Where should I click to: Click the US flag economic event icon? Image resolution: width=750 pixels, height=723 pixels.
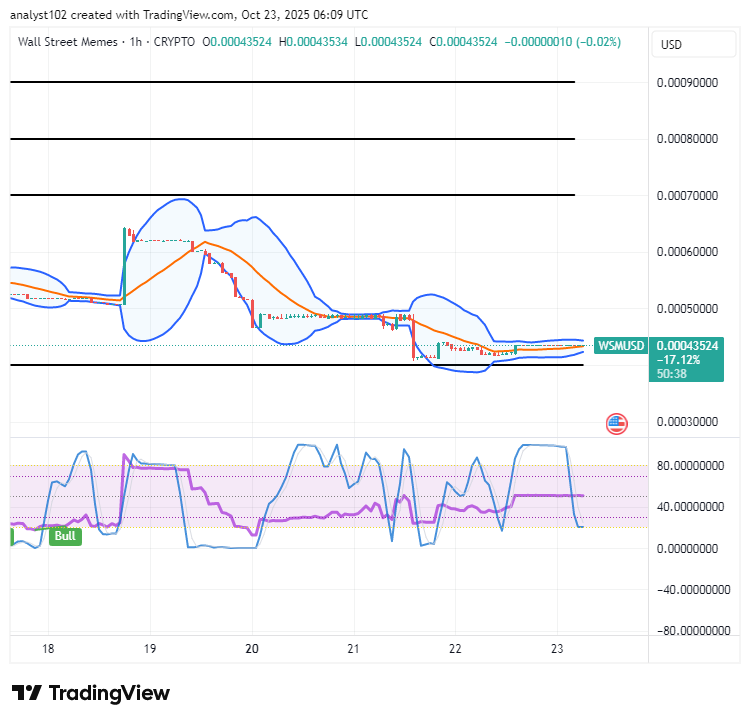tap(617, 424)
